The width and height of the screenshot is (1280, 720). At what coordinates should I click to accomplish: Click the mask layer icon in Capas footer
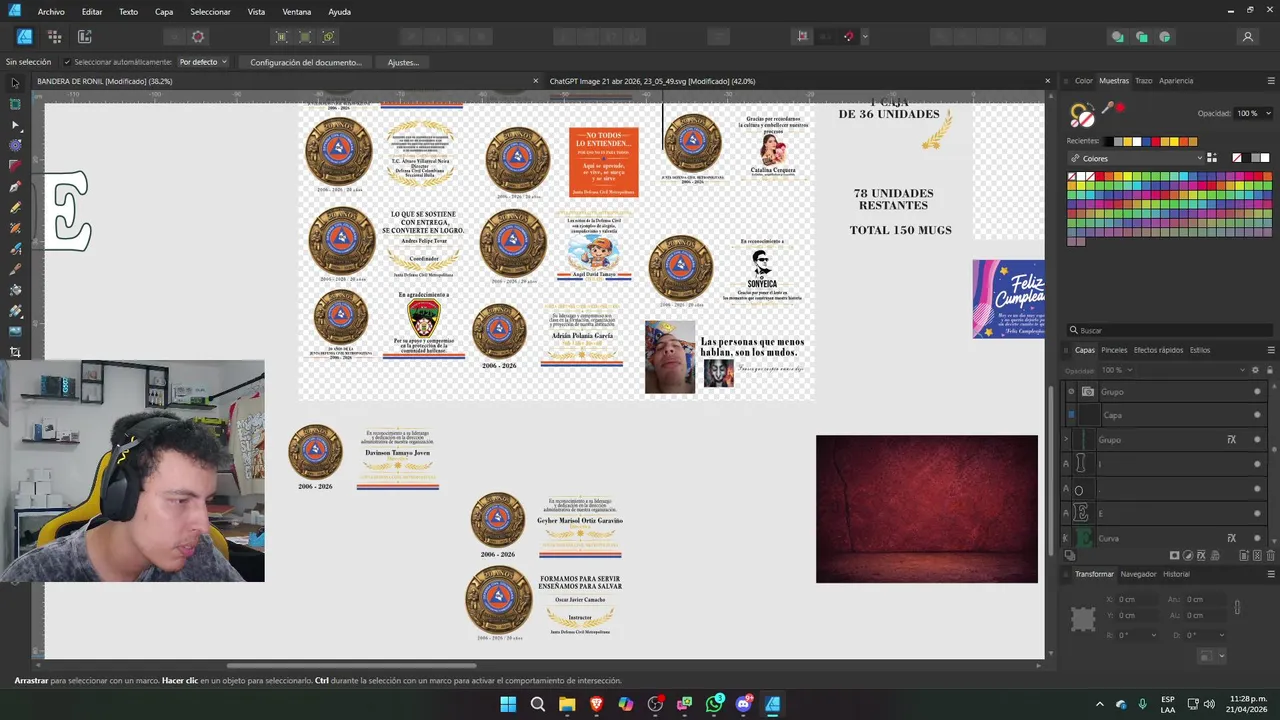pyautogui.click(x=1175, y=555)
